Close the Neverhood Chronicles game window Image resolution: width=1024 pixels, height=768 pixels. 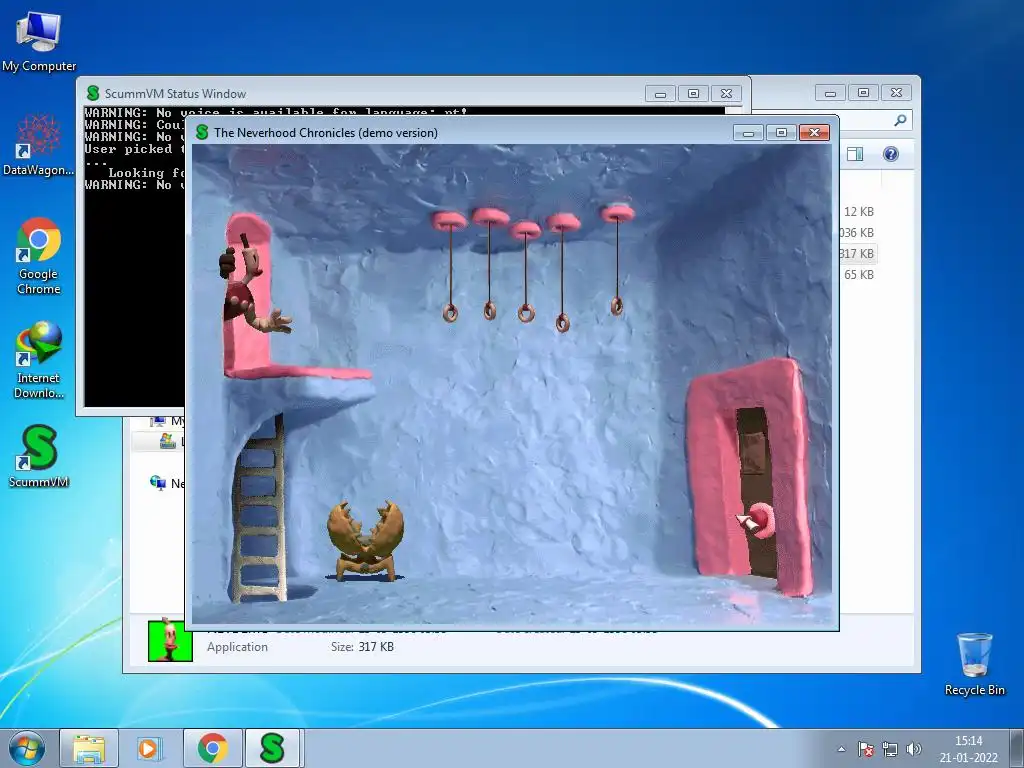click(x=814, y=133)
